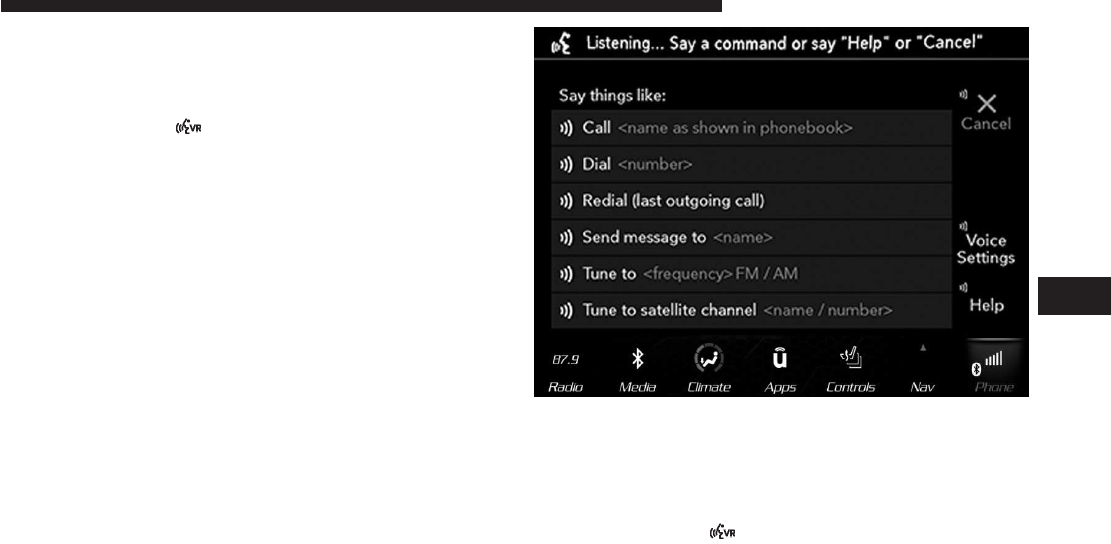Click the X Cancel icon

pyautogui.click(x=986, y=104)
